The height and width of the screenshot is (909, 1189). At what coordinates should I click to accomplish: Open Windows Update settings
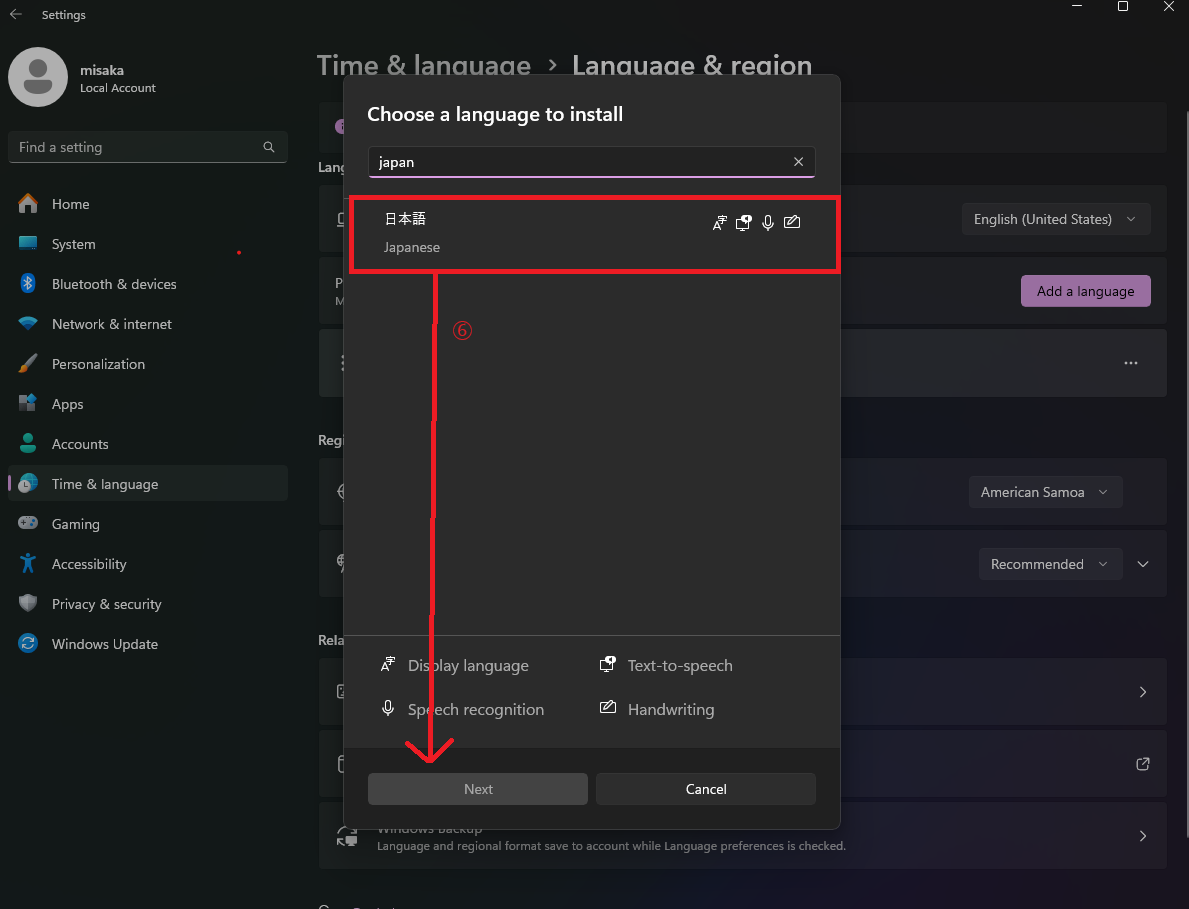tap(148, 644)
